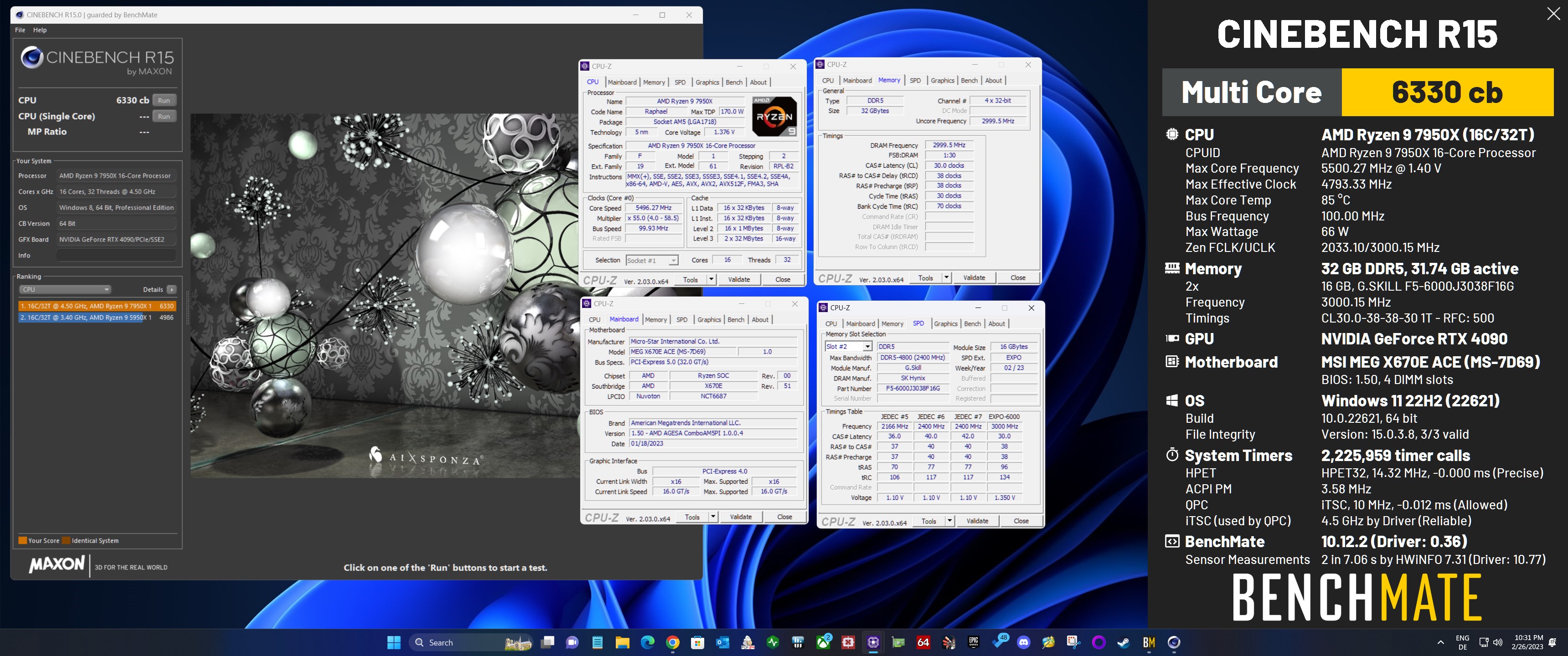This screenshot has height=656, width=1568.
Task: Select ranking row for Ryzen 9 5950X
Action: click(x=98, y=318)
